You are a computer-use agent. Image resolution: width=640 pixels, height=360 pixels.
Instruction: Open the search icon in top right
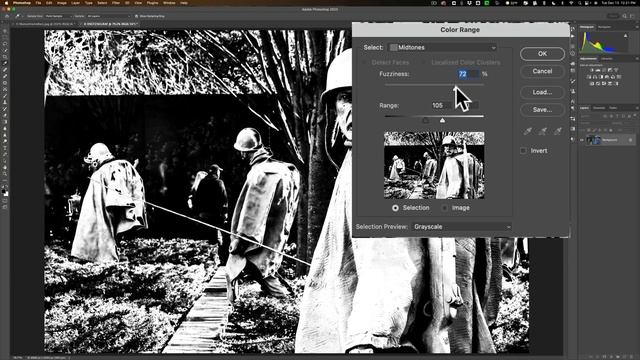624,16
